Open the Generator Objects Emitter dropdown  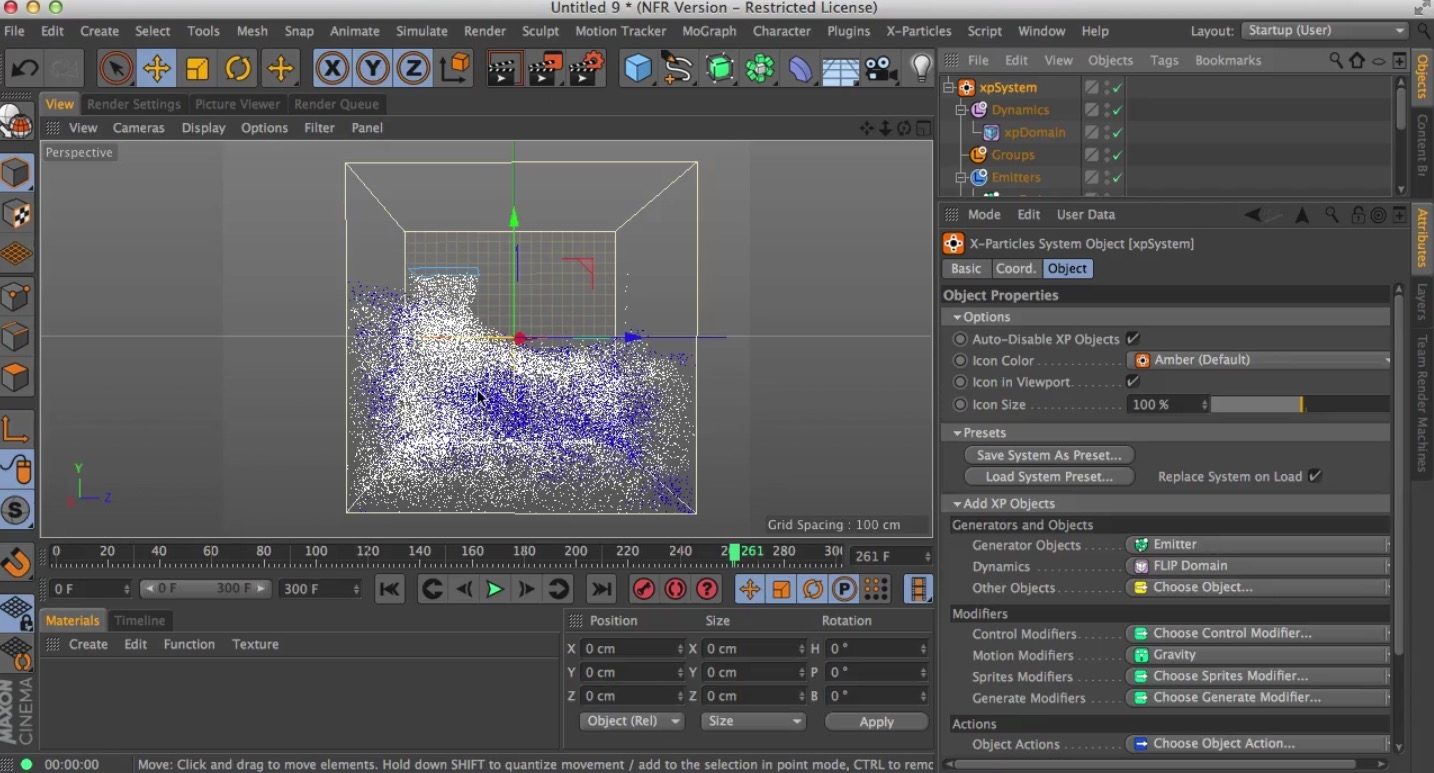[1258, 545]
